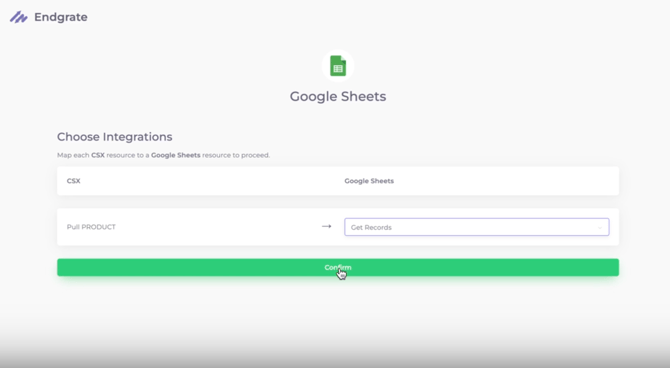Click the Map each CSX resource instruction text

(163, 155)
